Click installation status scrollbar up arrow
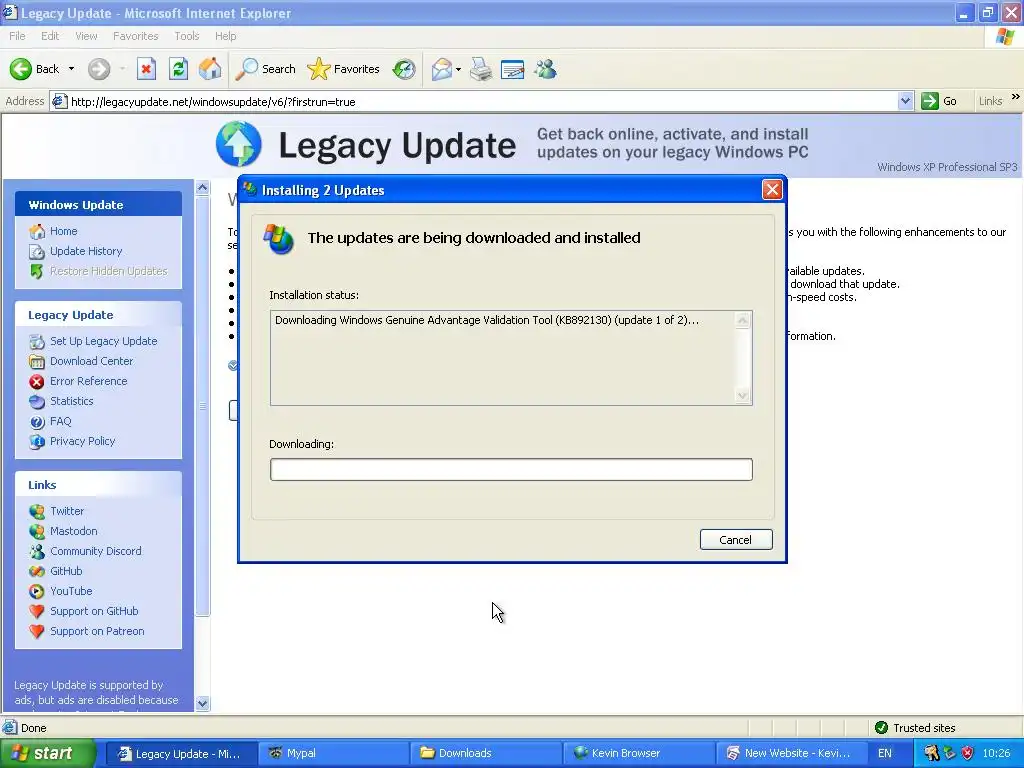The image size is (1024, 768). 743,320
